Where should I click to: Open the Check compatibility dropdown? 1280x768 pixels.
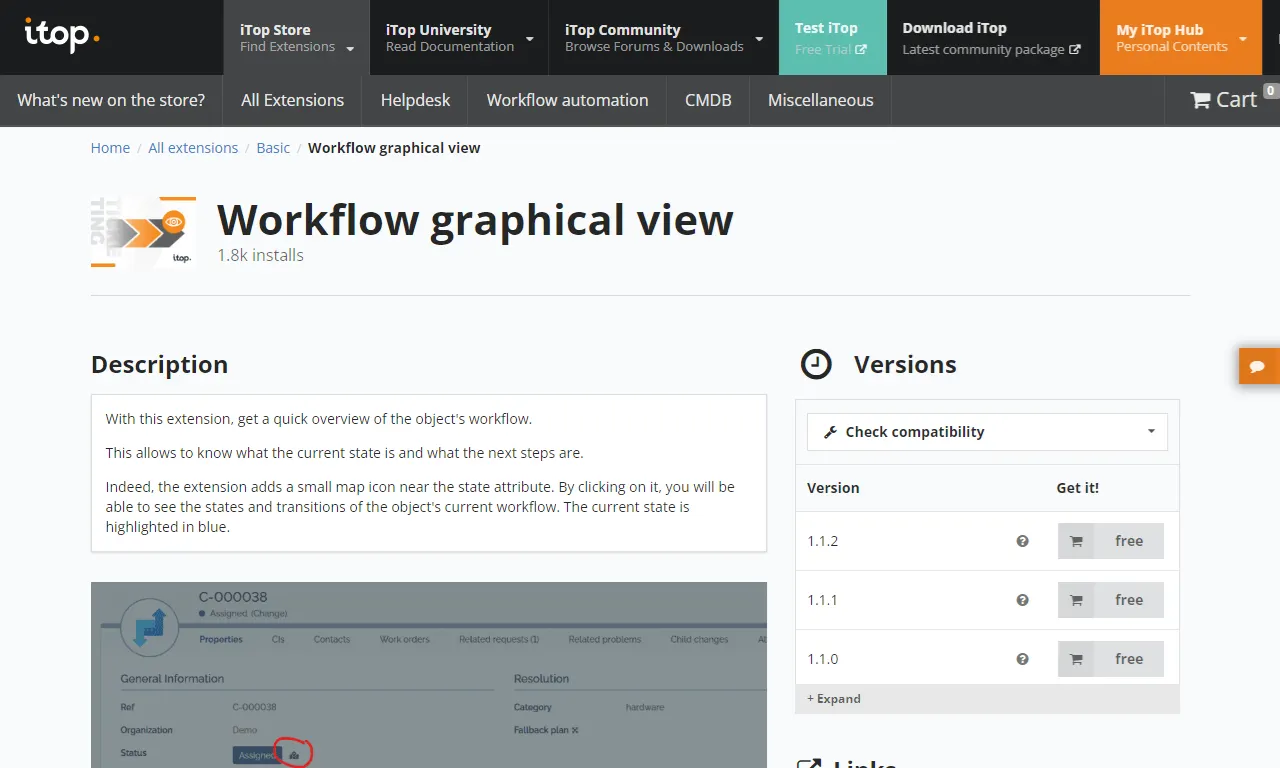click(x=987, y=432)
